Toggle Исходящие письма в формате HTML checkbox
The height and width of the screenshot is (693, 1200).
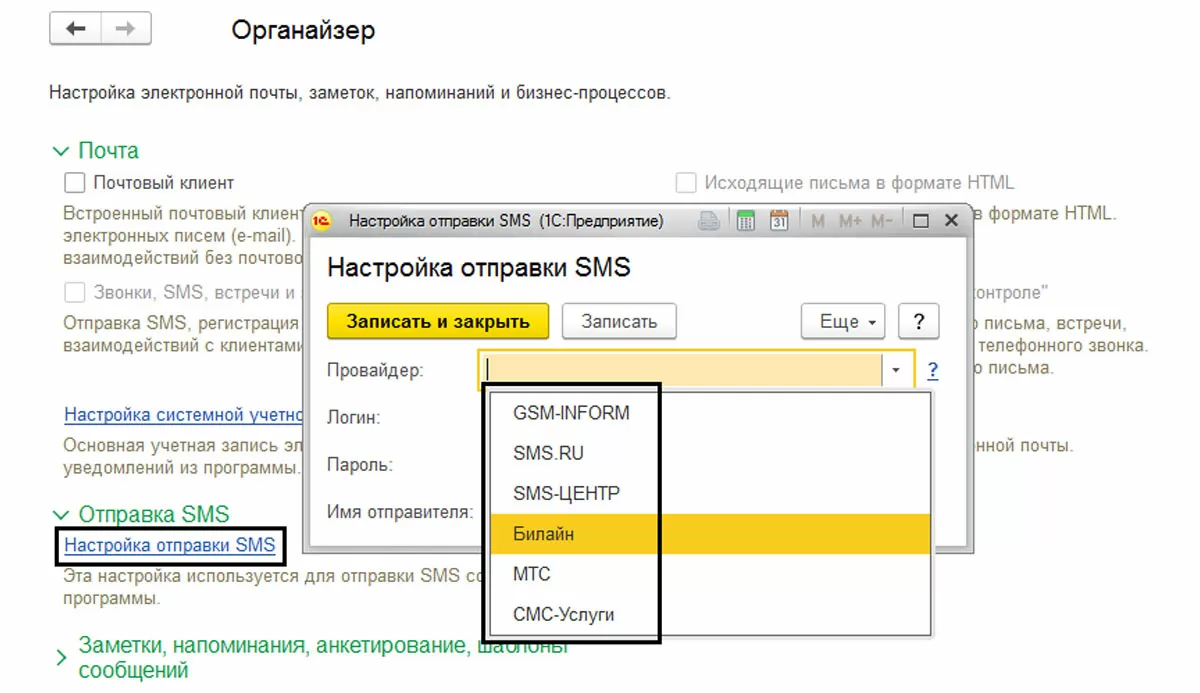(686, 183)
